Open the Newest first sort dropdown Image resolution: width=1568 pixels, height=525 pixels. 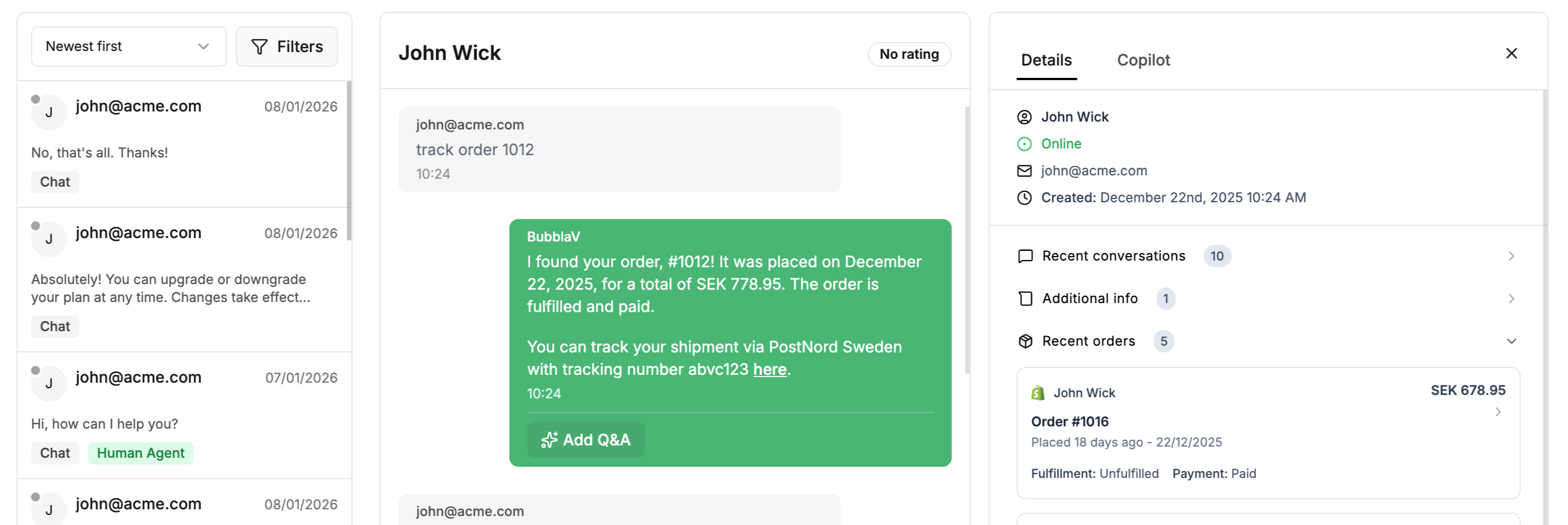click(x=128, y=47)
